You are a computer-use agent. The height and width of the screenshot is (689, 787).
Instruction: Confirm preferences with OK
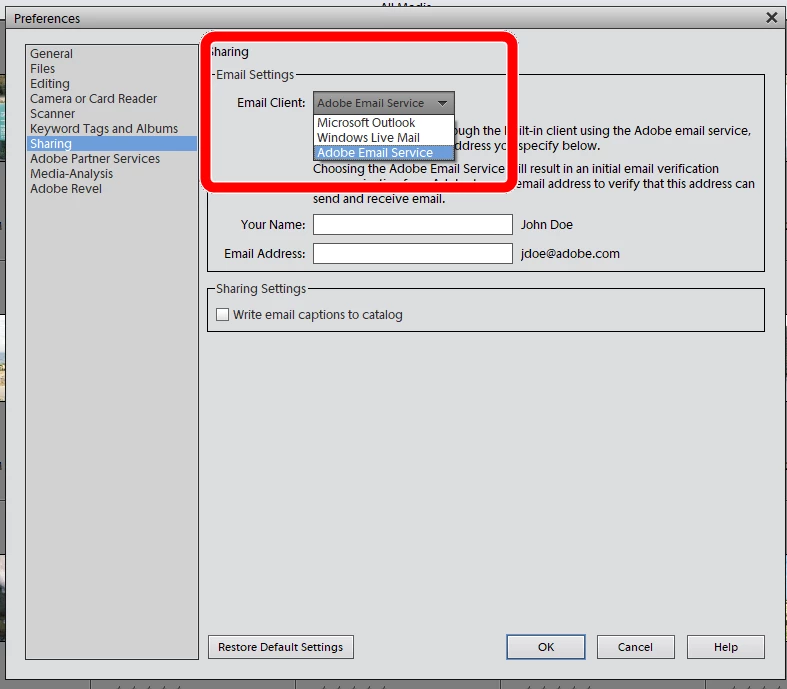tap(546, 647)
